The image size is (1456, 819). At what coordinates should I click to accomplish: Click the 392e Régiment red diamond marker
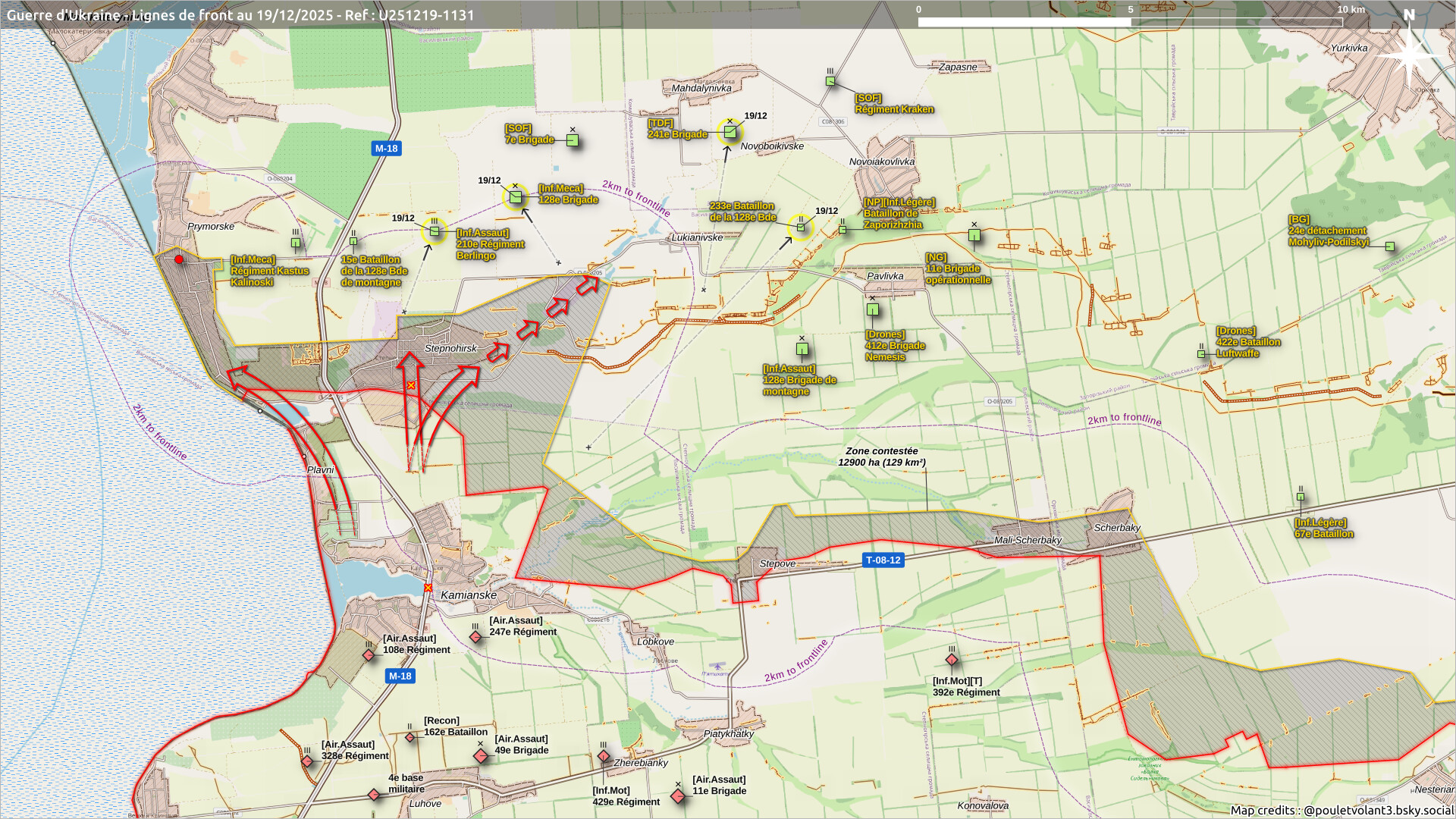click(x=952, y=660)
